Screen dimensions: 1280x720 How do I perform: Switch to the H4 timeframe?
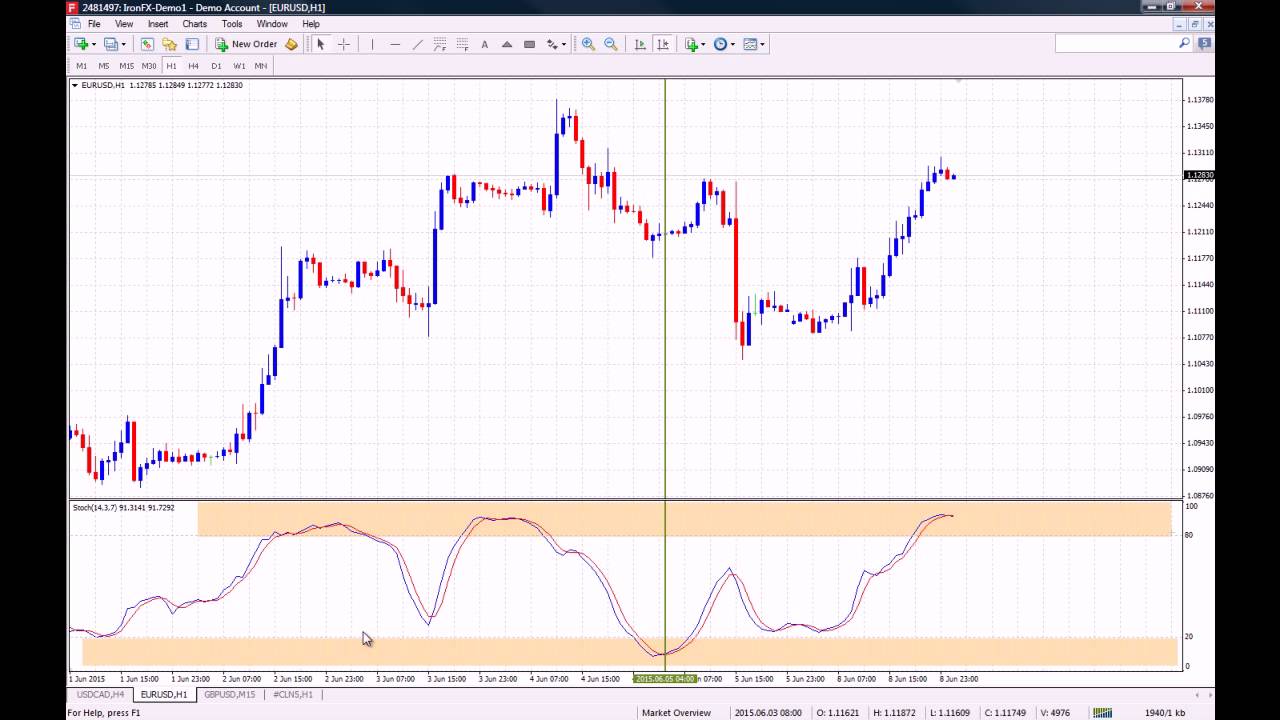194,66
